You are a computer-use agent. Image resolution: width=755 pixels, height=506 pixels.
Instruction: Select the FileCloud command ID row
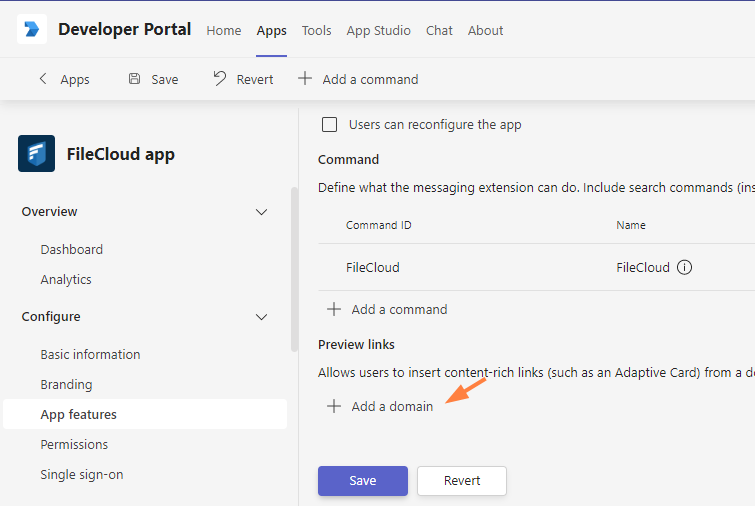tap(373, 267)
